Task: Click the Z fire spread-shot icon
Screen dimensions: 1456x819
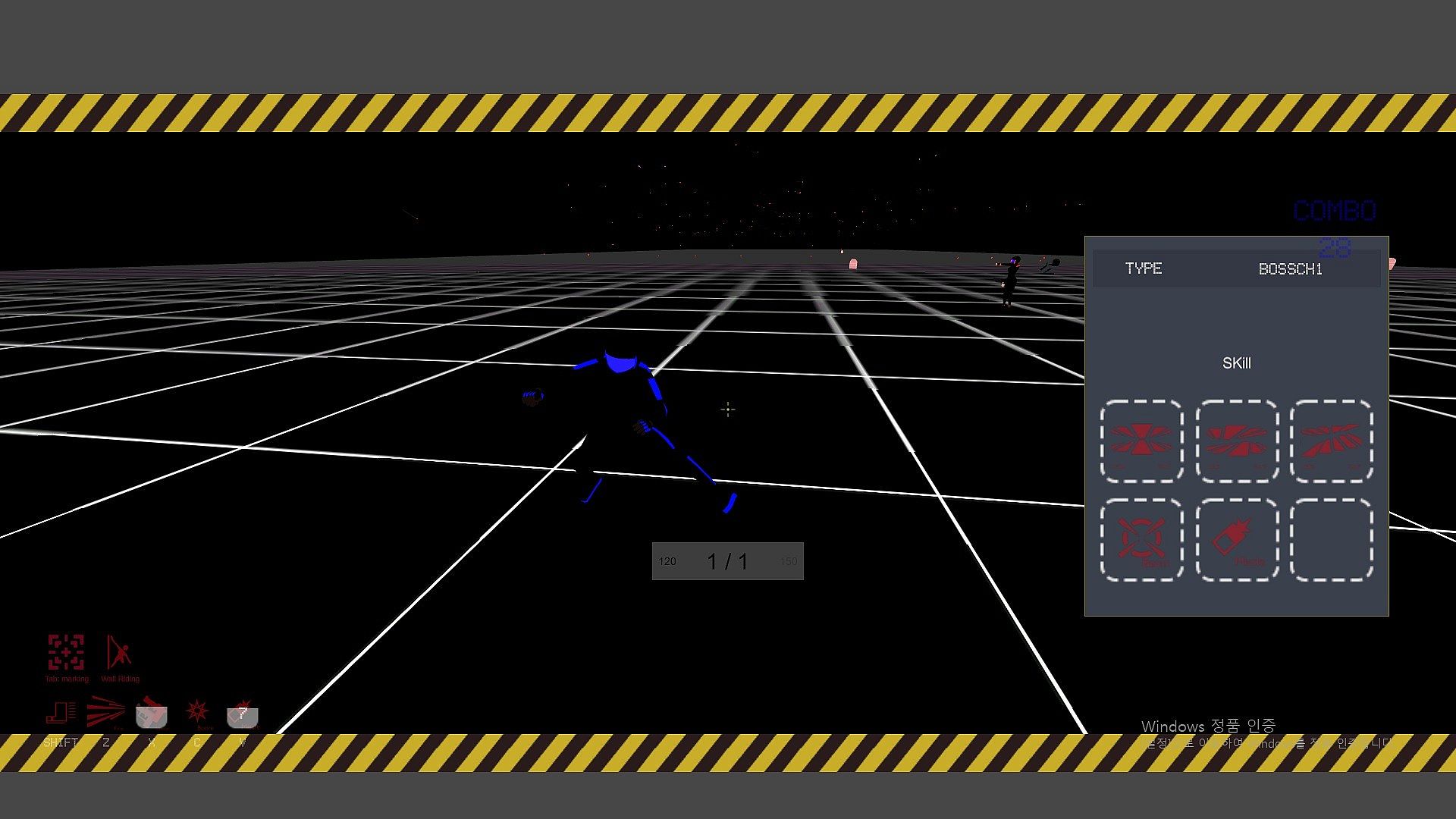Action: [x=105, y=712]
